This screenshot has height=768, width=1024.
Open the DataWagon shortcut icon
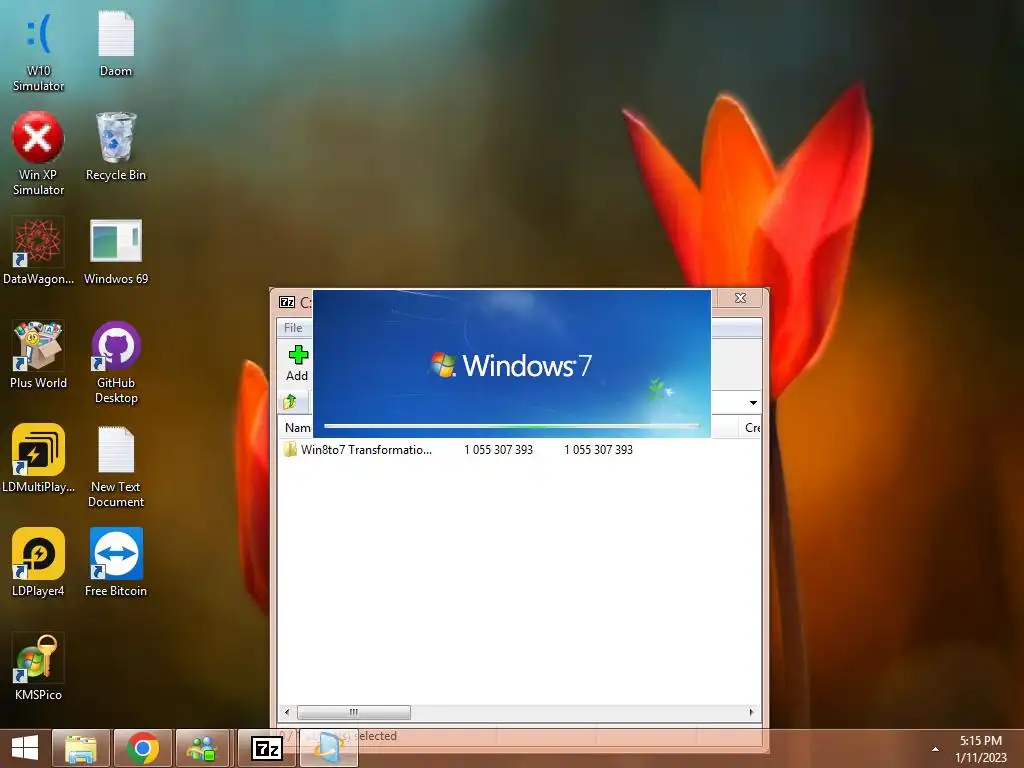point(38,252)
